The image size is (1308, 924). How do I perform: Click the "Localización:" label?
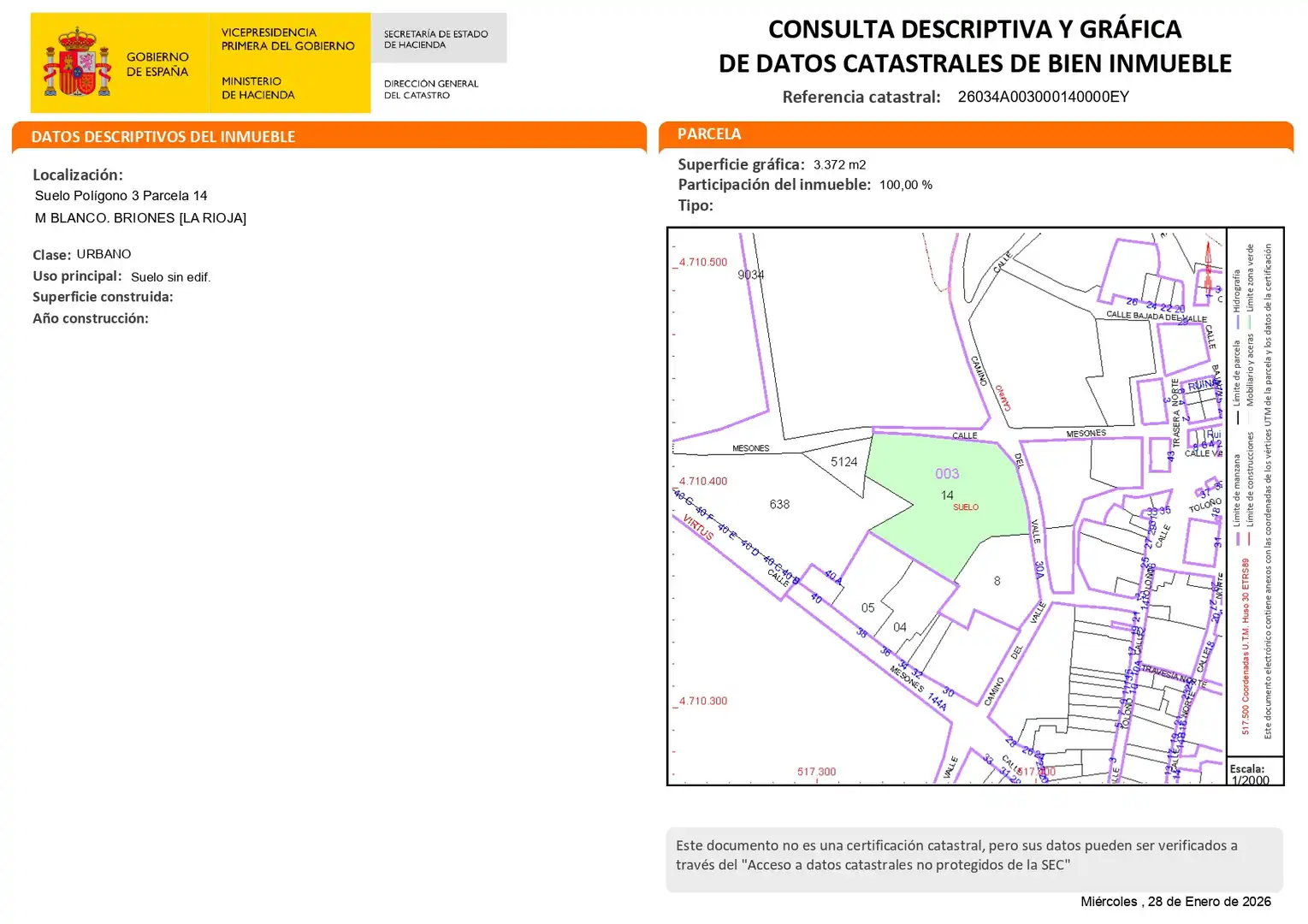78,175
